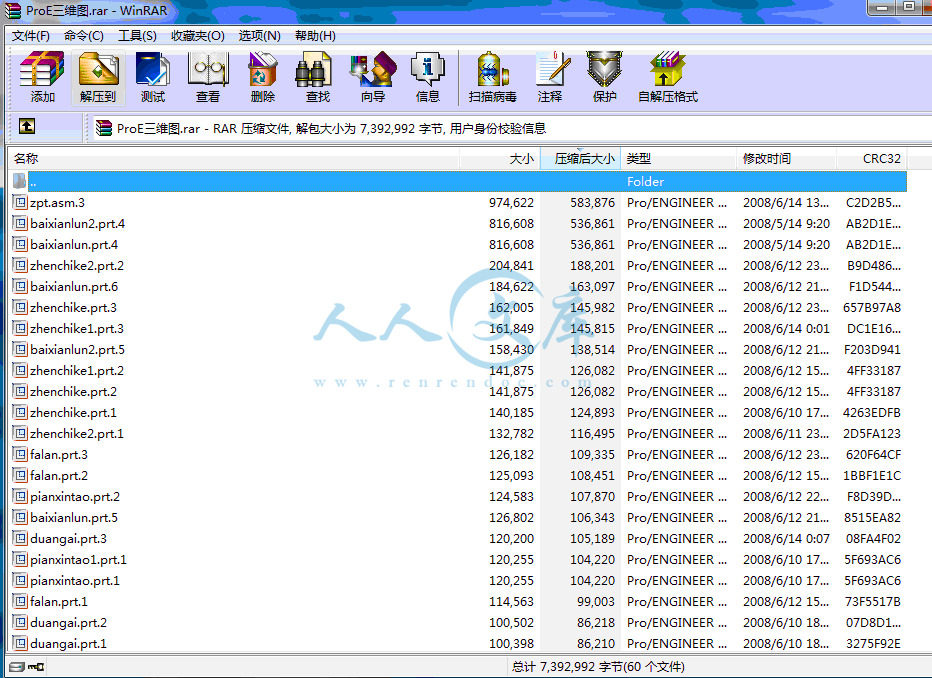Click modified time 2008/6/14 0:01
This screenshot has height=678, width=932.
[x=786, y=329]
